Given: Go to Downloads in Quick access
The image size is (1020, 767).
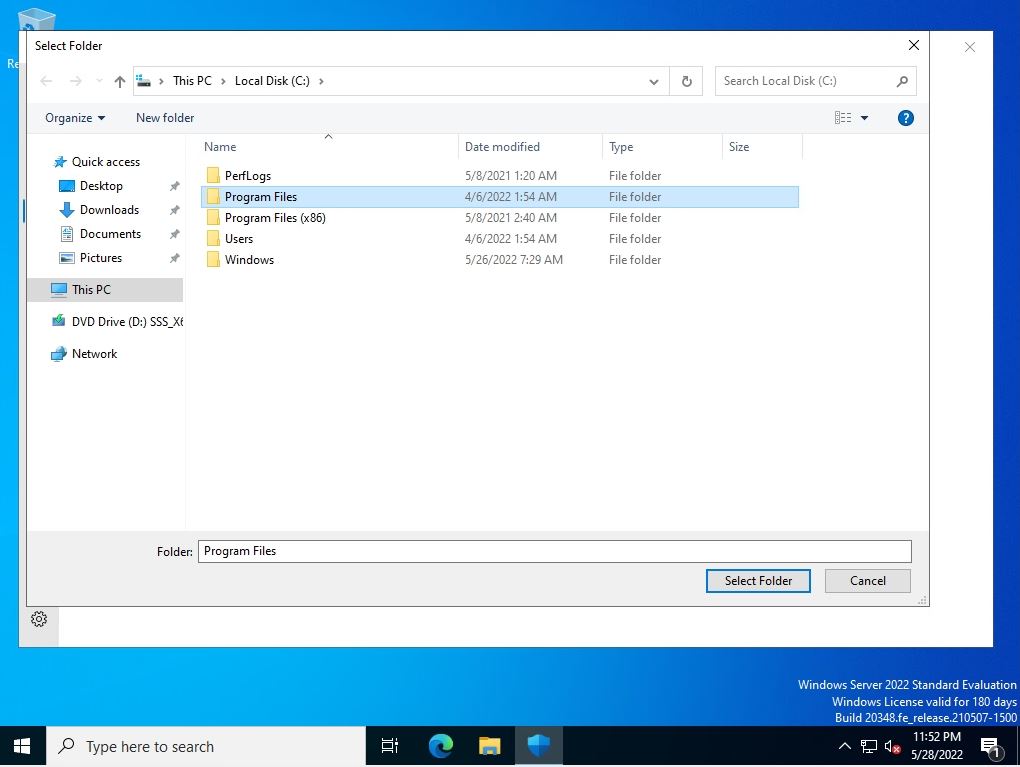Looking at the screenshot, I should [x=109, y=210].
